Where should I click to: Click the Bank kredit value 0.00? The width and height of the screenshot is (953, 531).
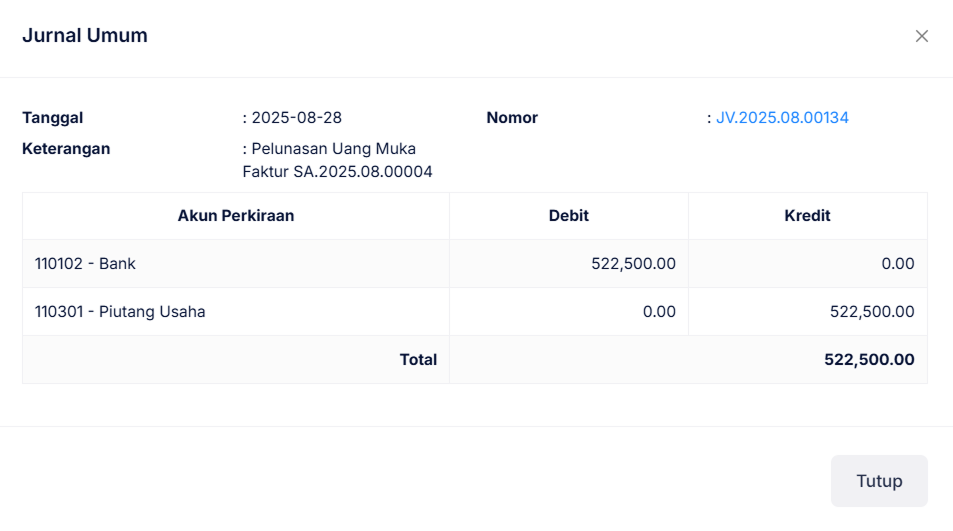pyautogui.click(x=897, y=264)
